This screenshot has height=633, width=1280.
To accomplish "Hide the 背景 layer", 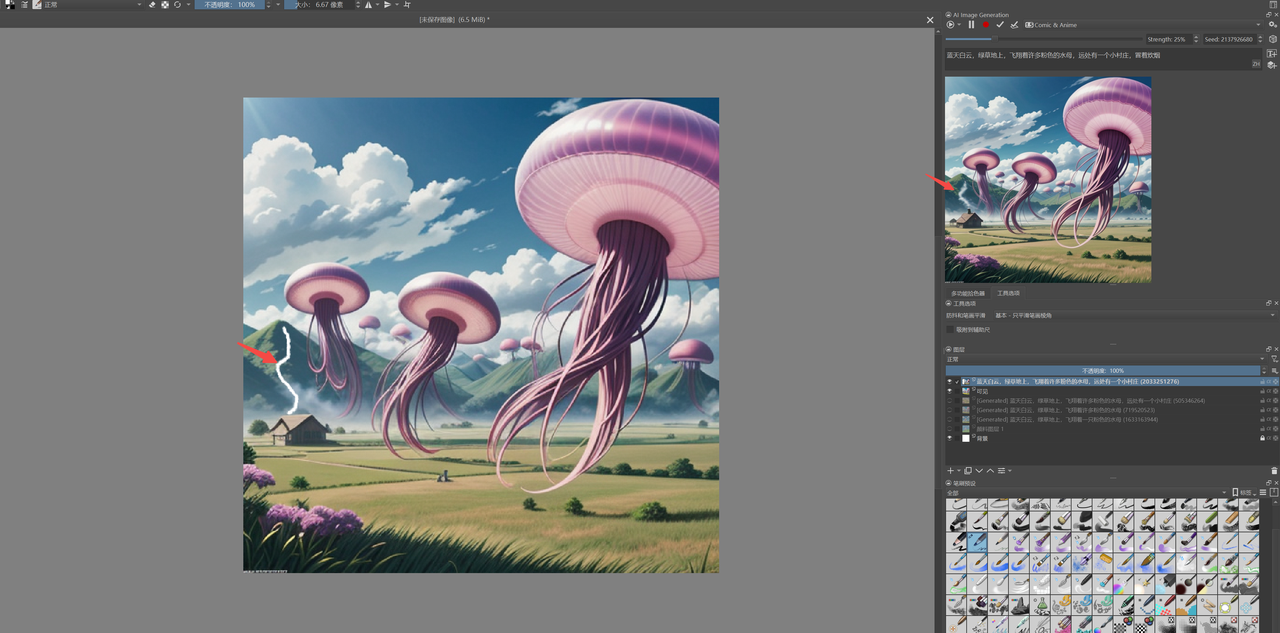I will [950, 438].
